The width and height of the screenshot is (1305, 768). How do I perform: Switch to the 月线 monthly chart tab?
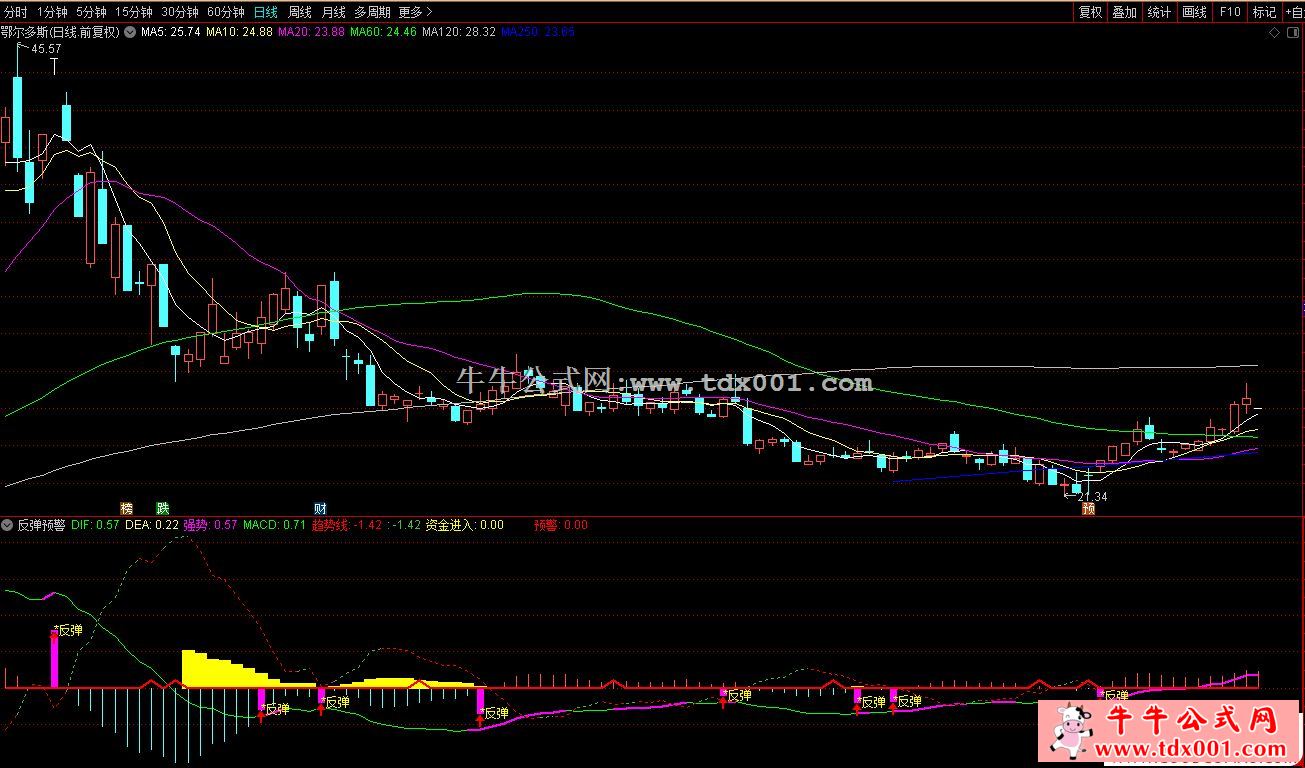tap(333, 12)
